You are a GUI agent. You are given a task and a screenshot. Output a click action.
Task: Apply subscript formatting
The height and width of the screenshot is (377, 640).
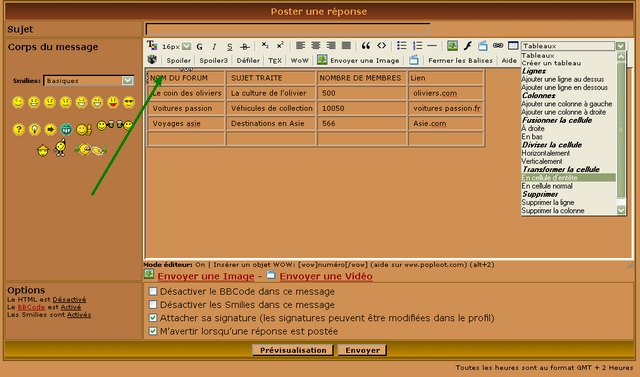pyautogui.click(x=265, y=46)
